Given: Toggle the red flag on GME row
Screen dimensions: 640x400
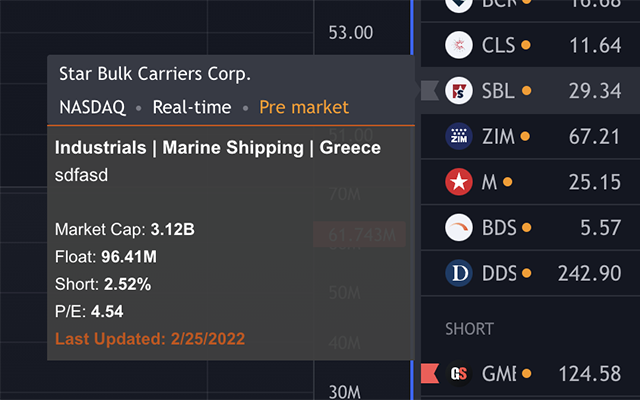Looking at the screenshot, I should (x=430, y=374).
